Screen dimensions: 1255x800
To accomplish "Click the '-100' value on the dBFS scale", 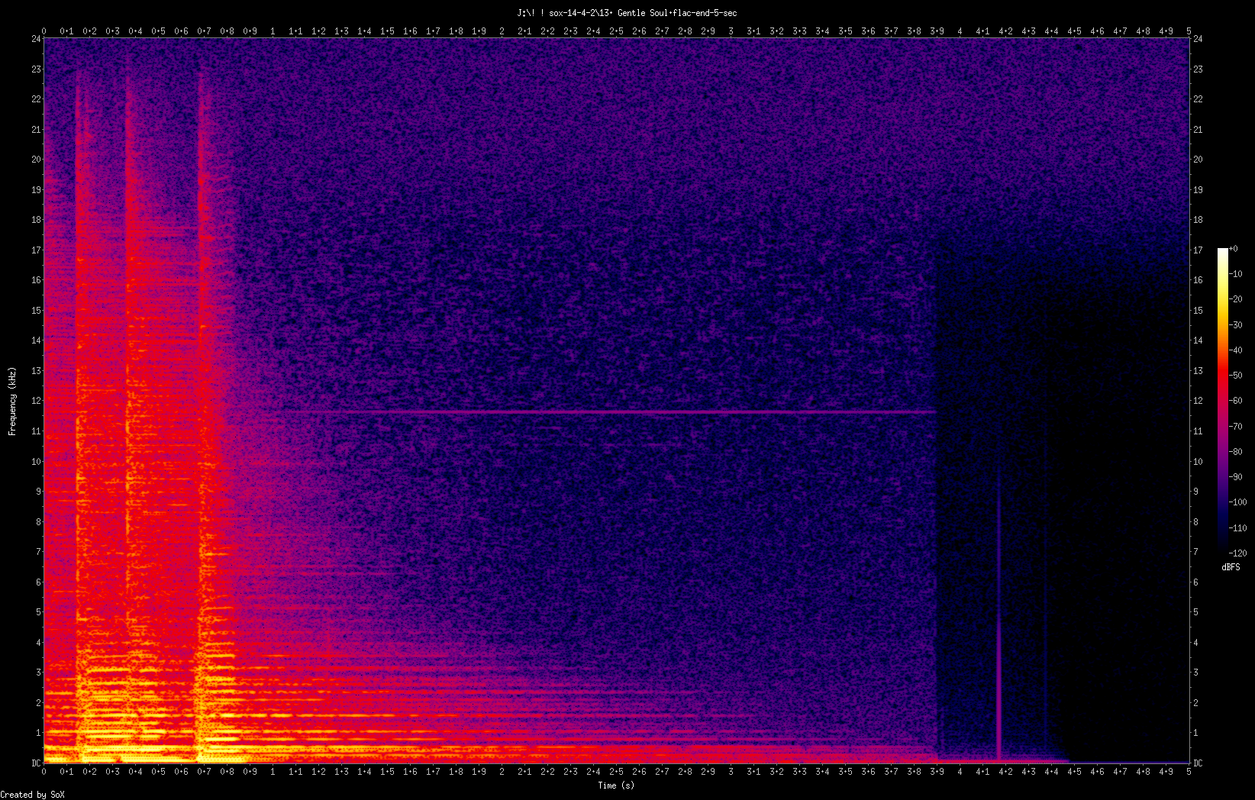I will 1238,502.
